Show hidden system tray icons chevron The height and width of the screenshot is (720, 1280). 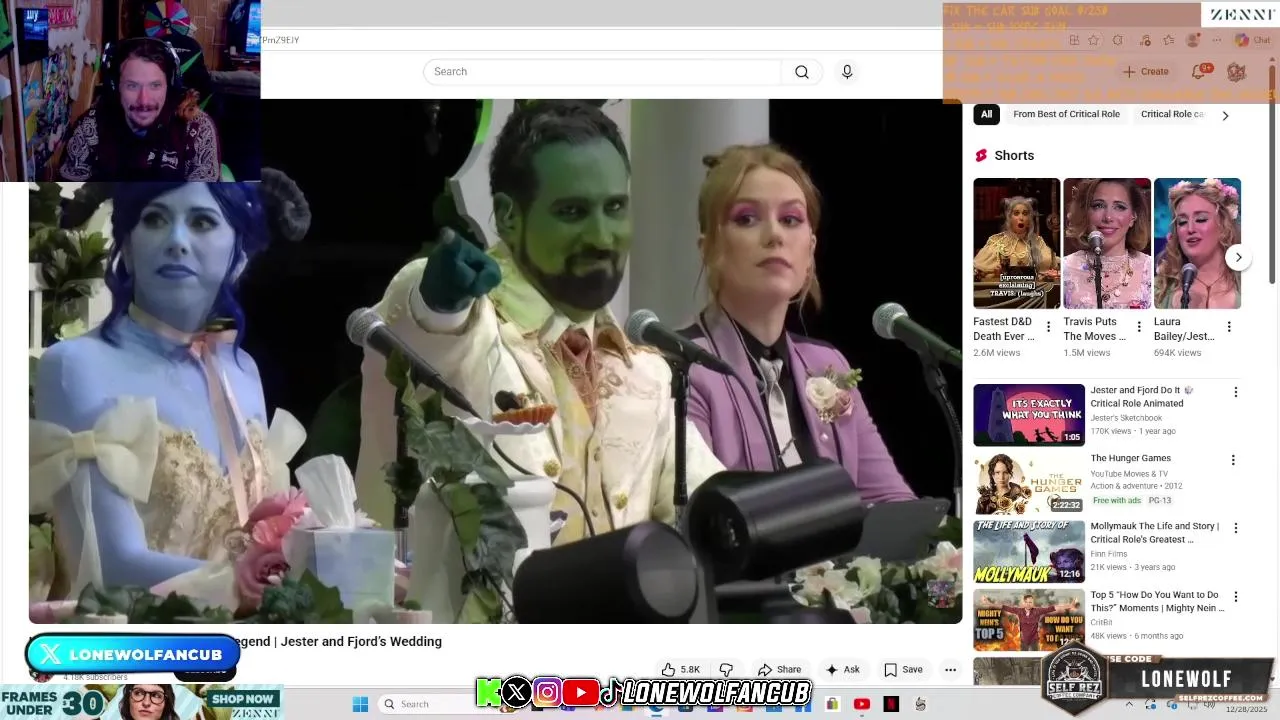point(1129,704)
